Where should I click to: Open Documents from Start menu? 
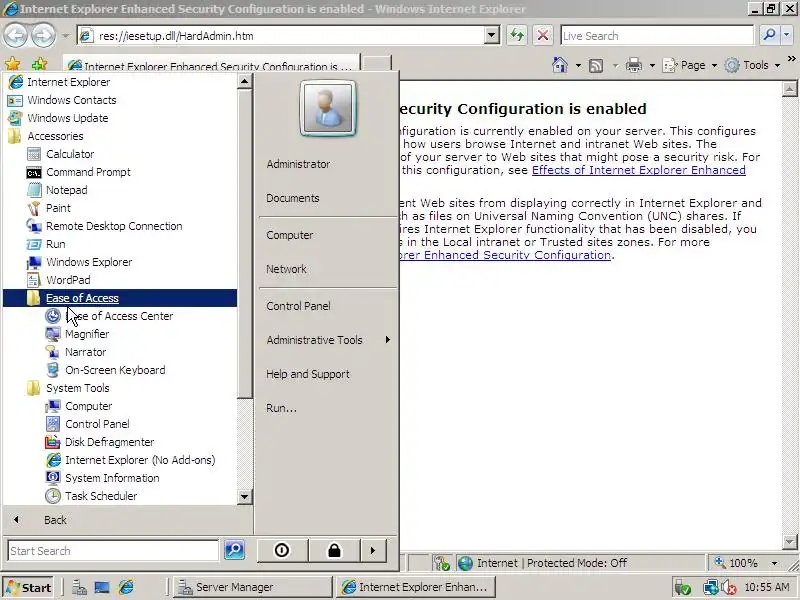pos(292,198)
